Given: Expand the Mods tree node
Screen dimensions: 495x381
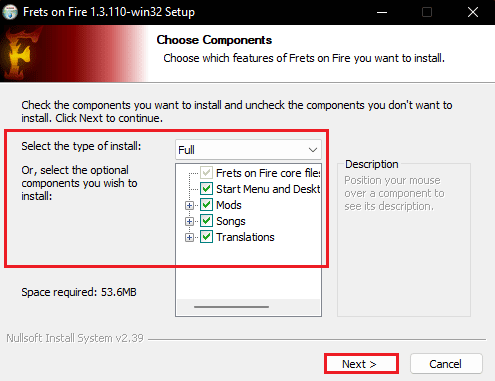Looking at the screenshot, I should pos(189,205).
